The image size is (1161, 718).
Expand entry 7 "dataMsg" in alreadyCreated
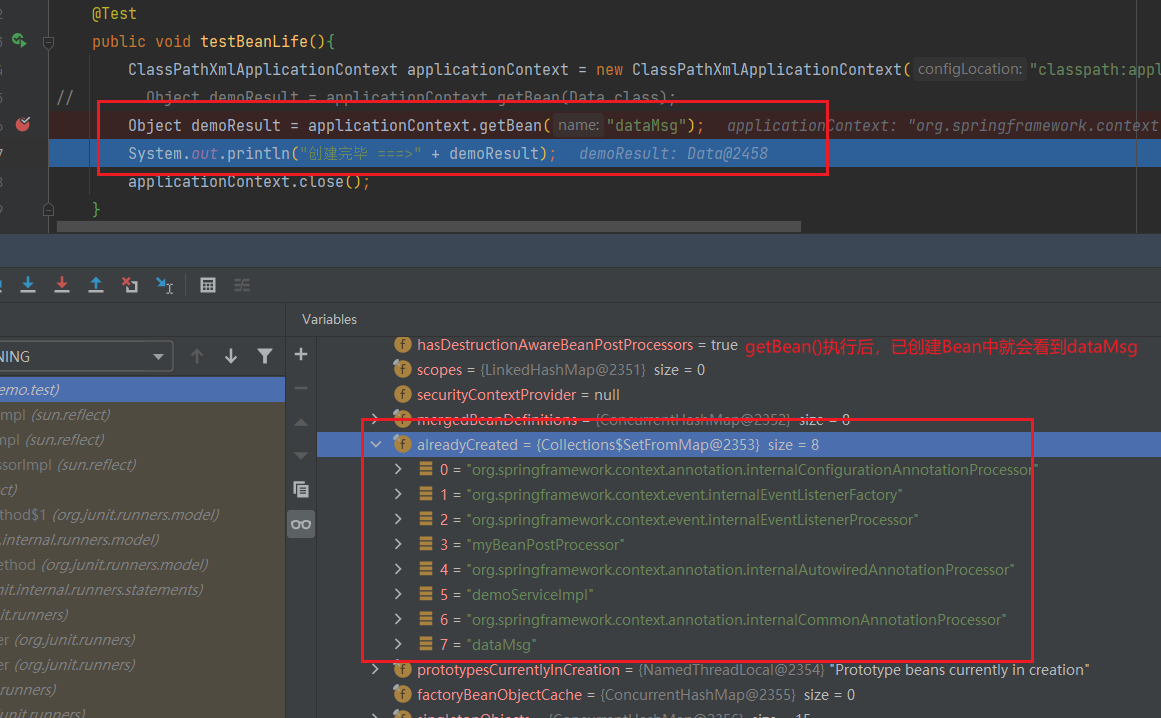398,644
